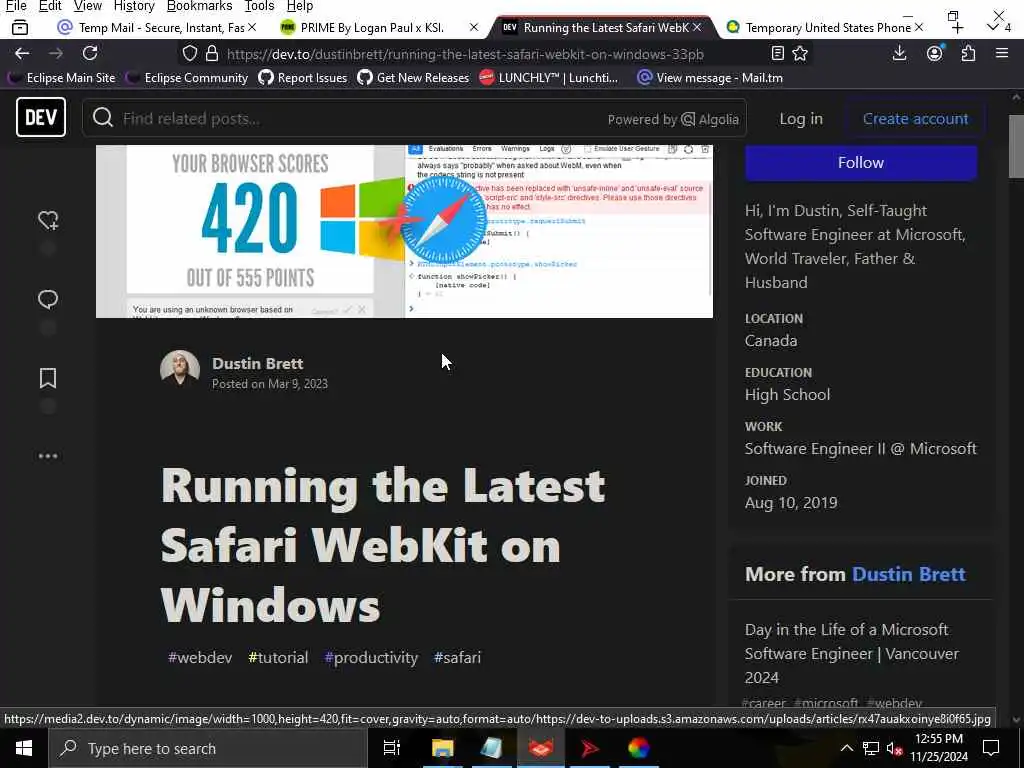Follow Dustin Brett with the Follow button
This screenshot has height=768, width=1024.
pos(861,163)
